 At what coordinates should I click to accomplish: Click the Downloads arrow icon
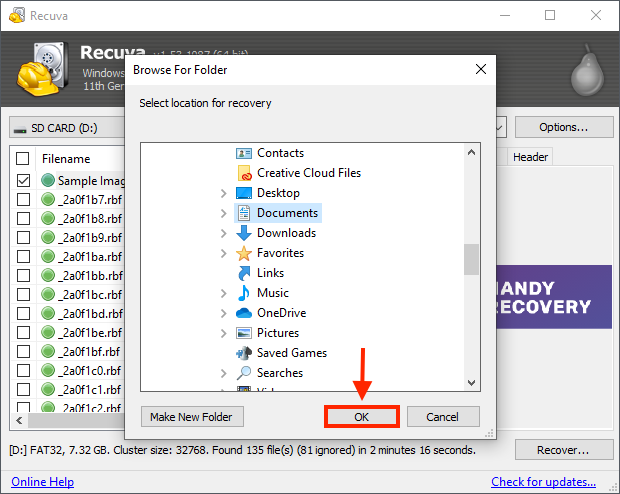point(244,233)
